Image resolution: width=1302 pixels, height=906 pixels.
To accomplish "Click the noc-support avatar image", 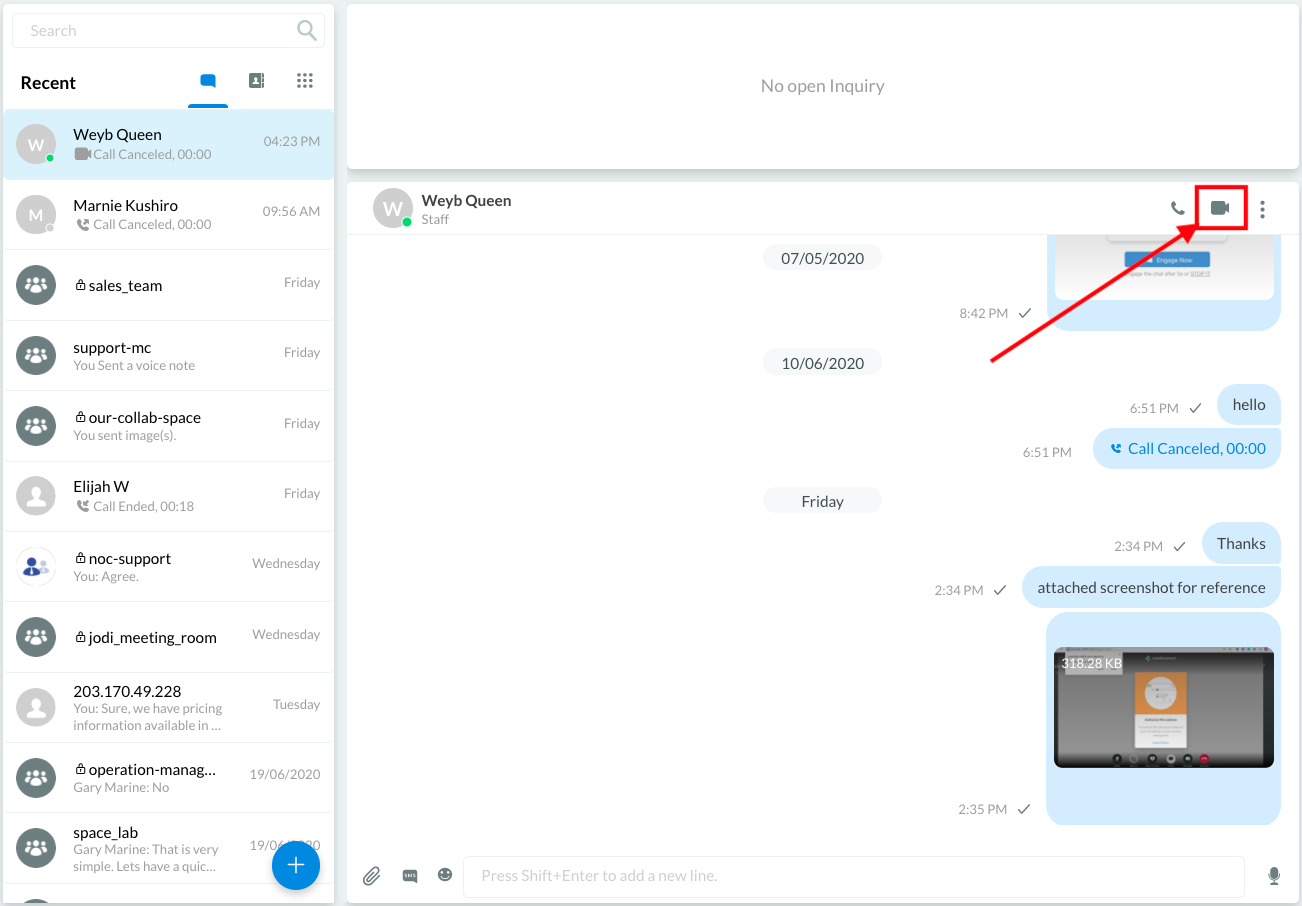I will [36, 567].
